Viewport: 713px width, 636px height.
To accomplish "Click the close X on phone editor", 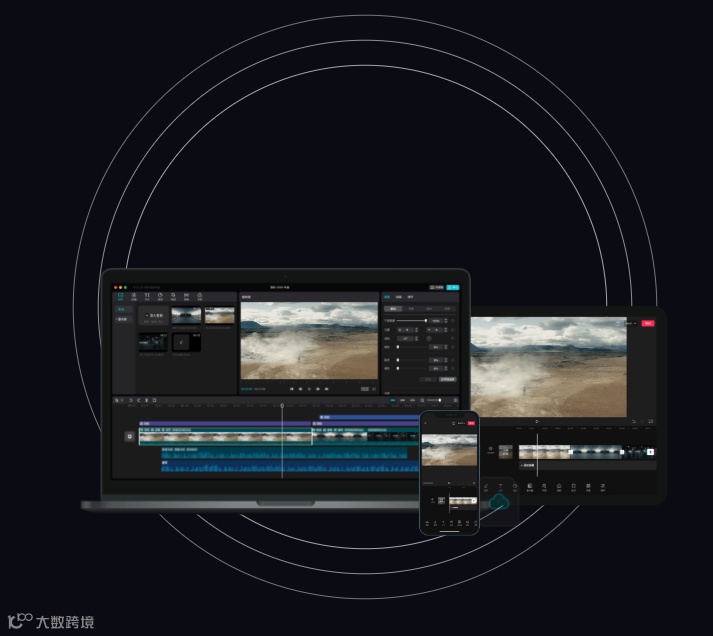I will pos(426,423).
